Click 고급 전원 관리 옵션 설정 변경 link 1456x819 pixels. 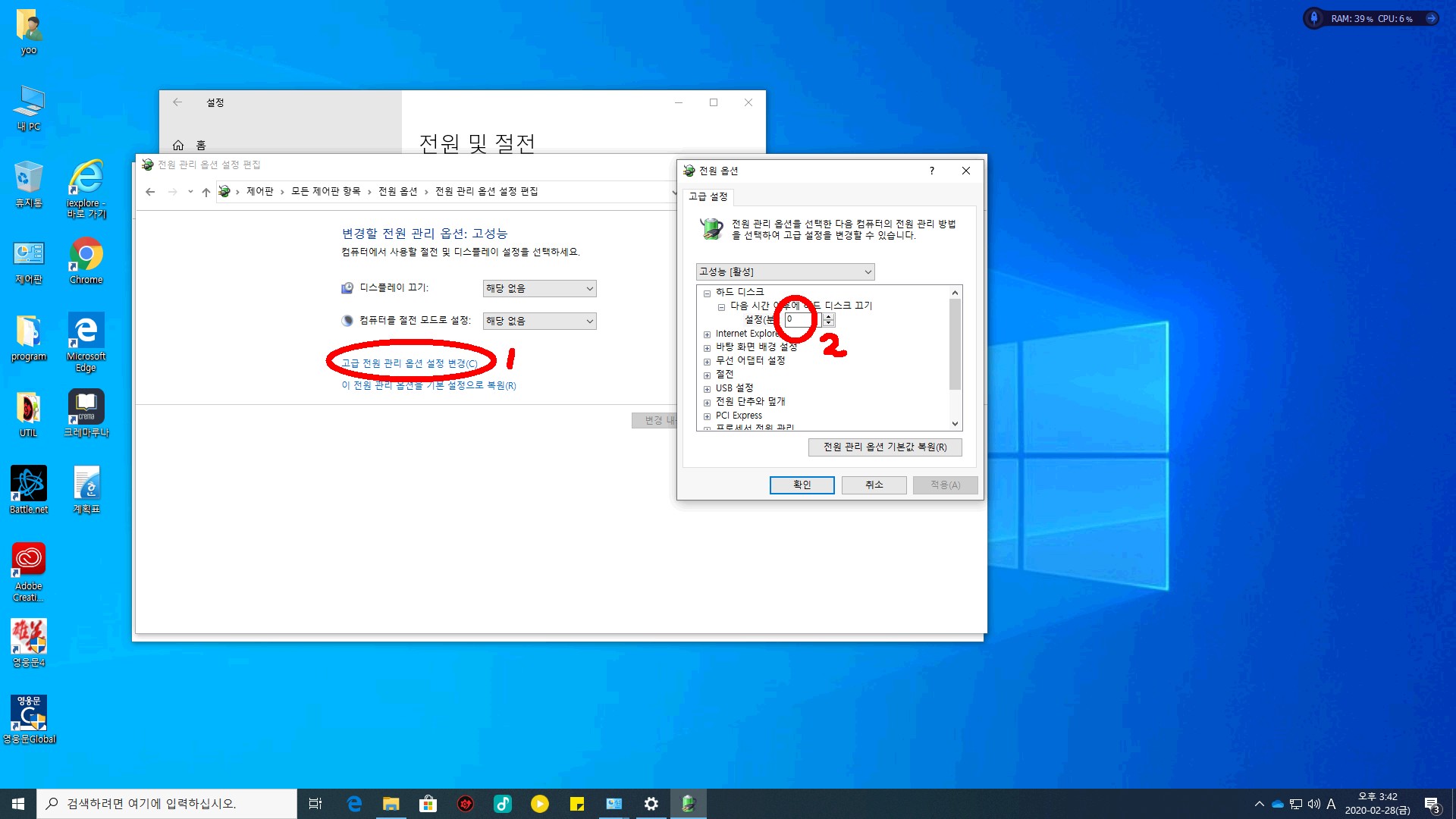[x=409, y=363]
